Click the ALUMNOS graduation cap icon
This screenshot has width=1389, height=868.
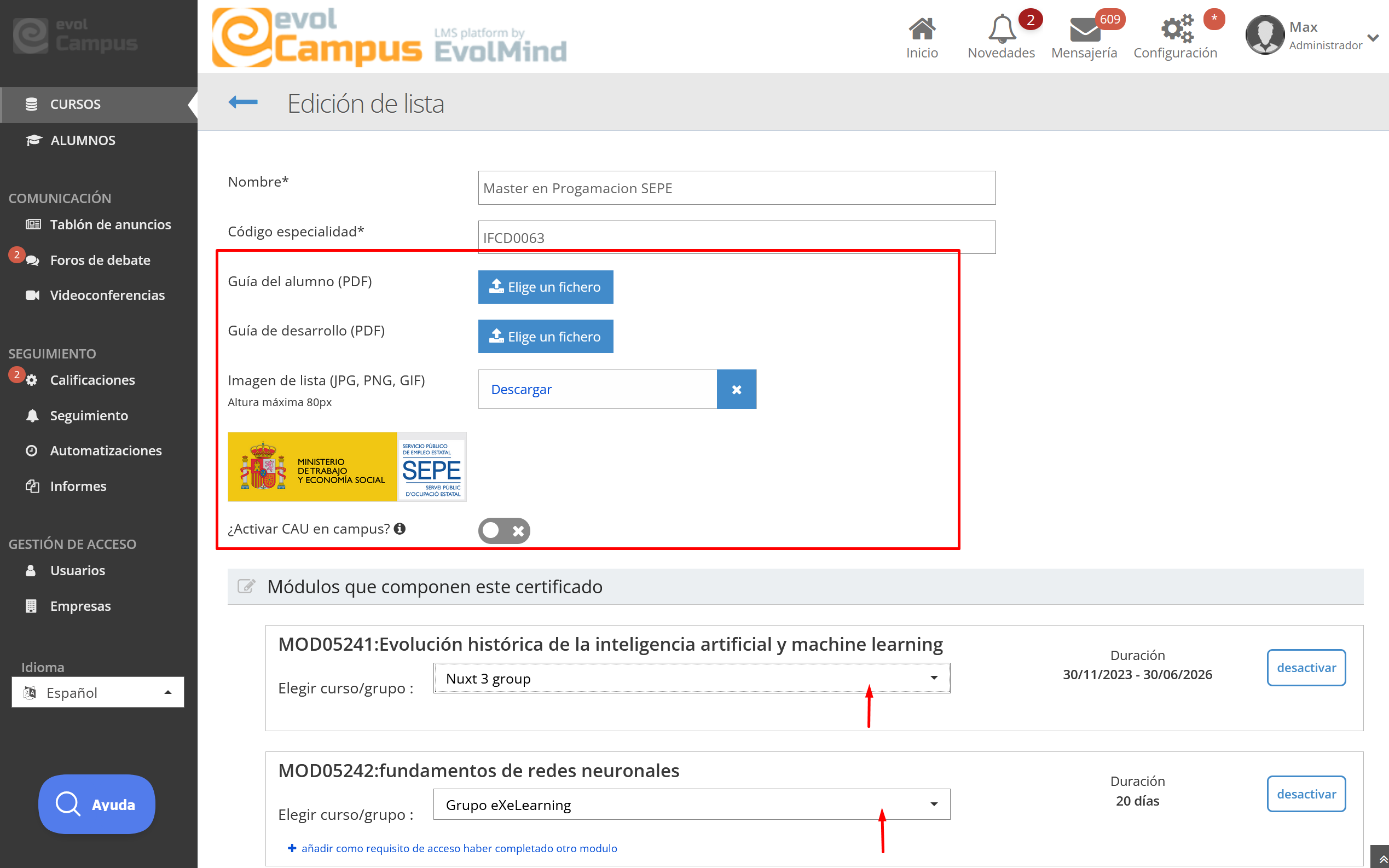[34, 140]
